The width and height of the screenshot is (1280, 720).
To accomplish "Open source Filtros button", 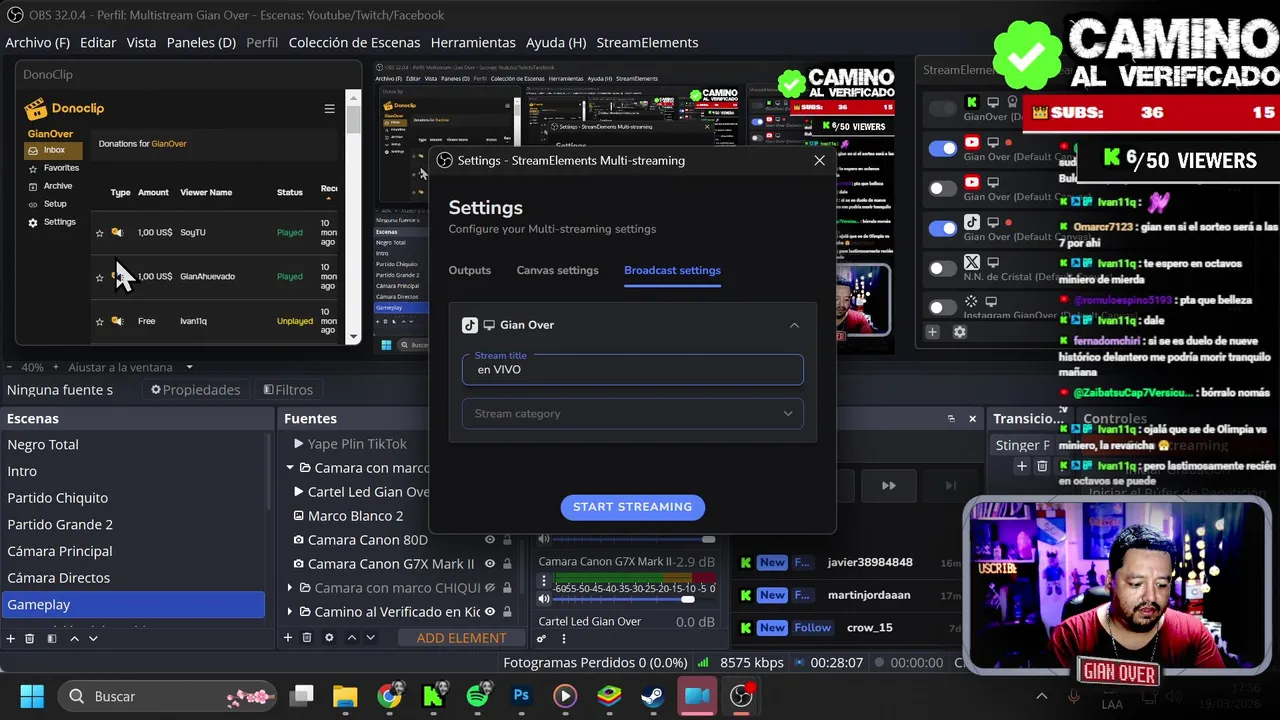I will point(288,390).
